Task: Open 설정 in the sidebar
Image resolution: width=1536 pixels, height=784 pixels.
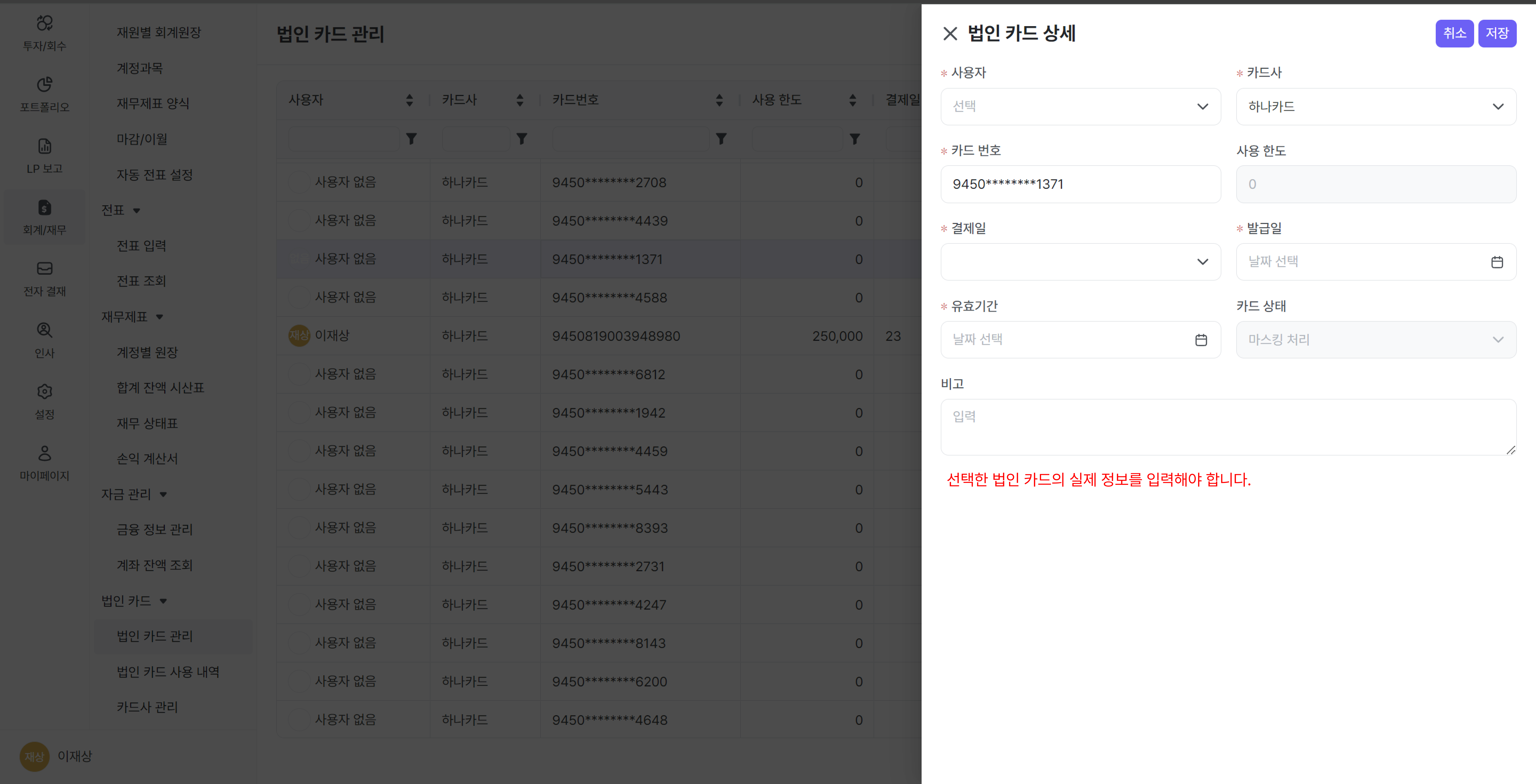Action: (45, 402)
